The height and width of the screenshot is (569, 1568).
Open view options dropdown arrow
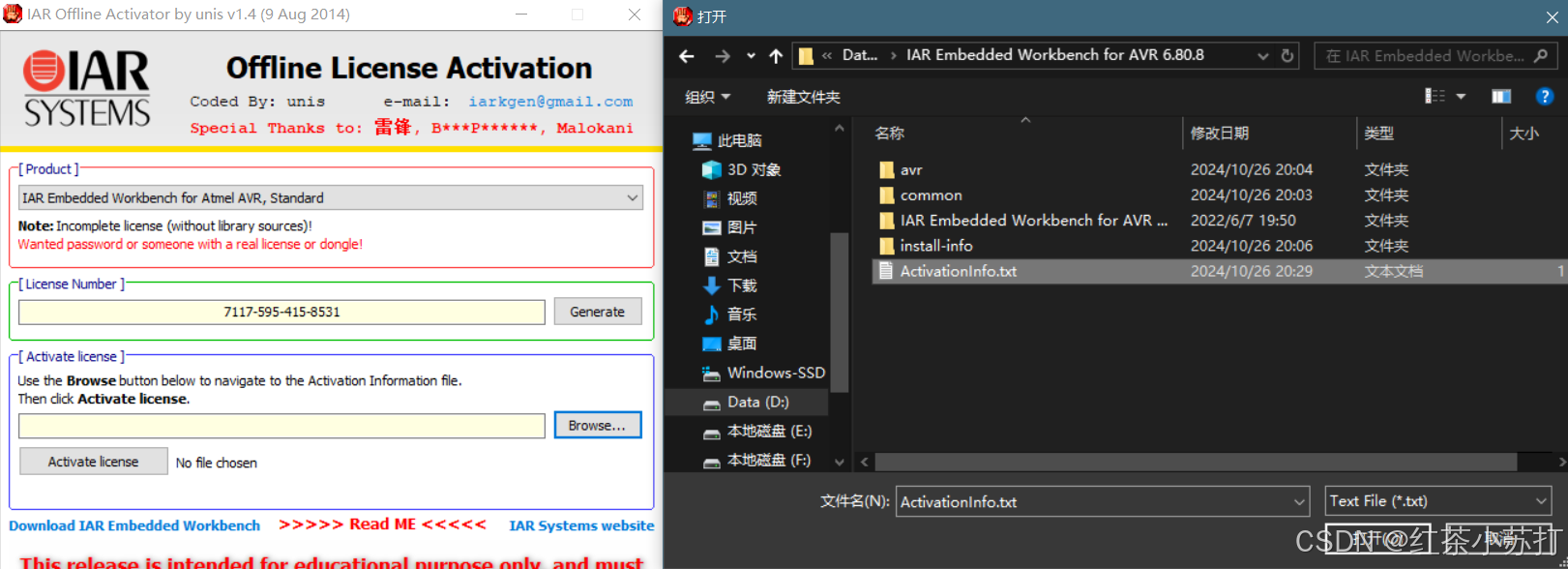1461,96
